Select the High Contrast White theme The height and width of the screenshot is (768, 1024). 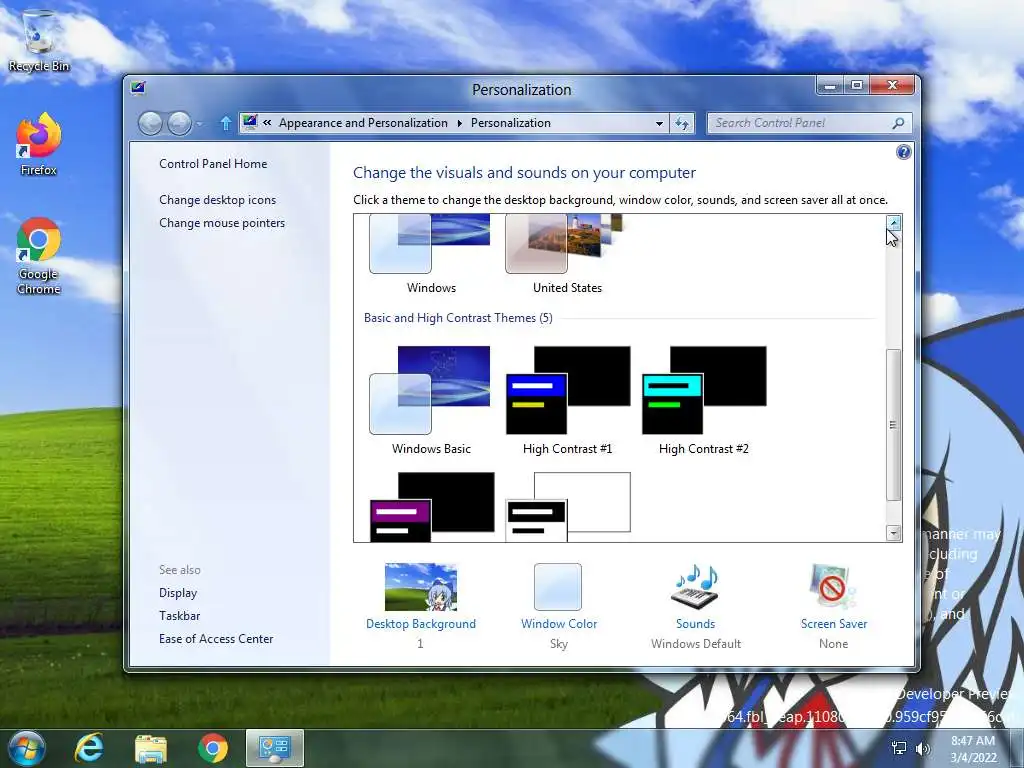coord(568,507)
